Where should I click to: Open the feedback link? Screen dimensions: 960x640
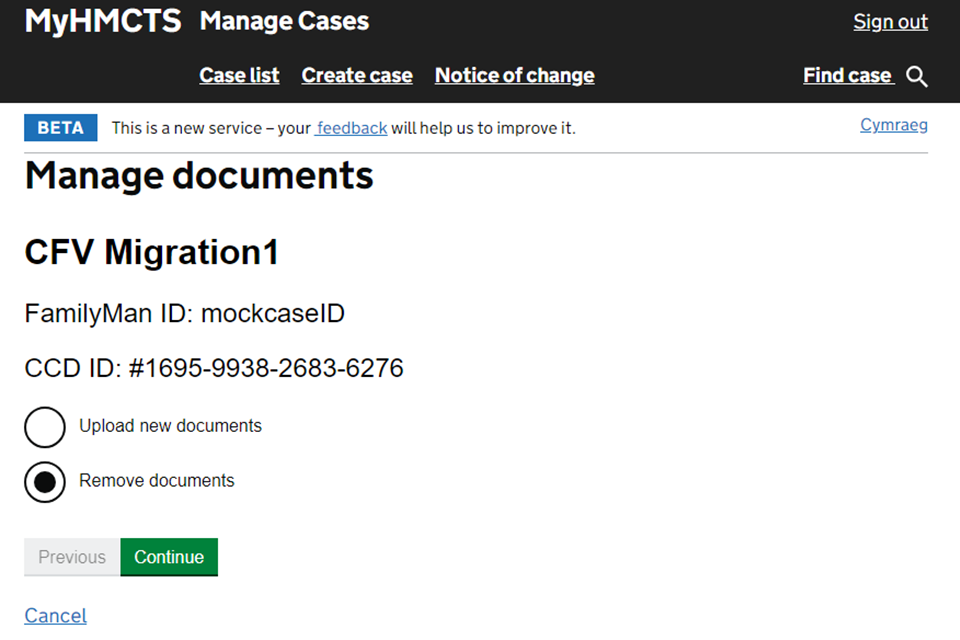point(352,128)
